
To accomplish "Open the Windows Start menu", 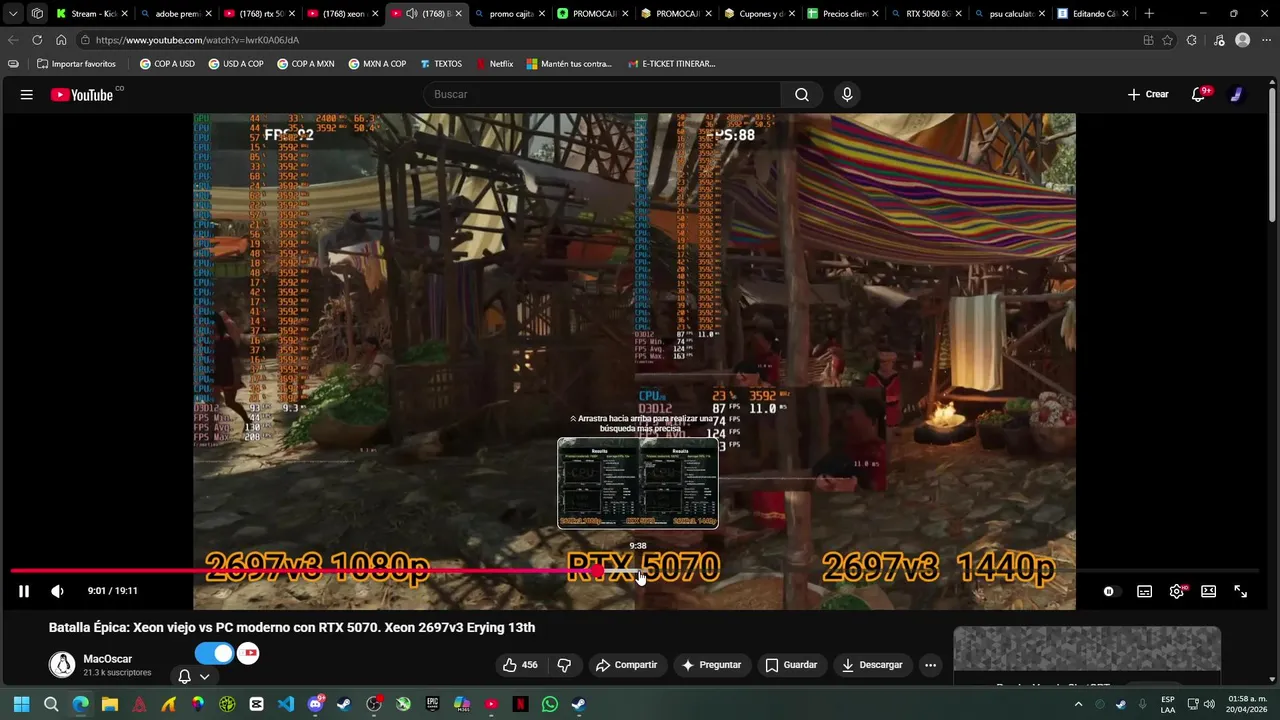I will [21, 704].
